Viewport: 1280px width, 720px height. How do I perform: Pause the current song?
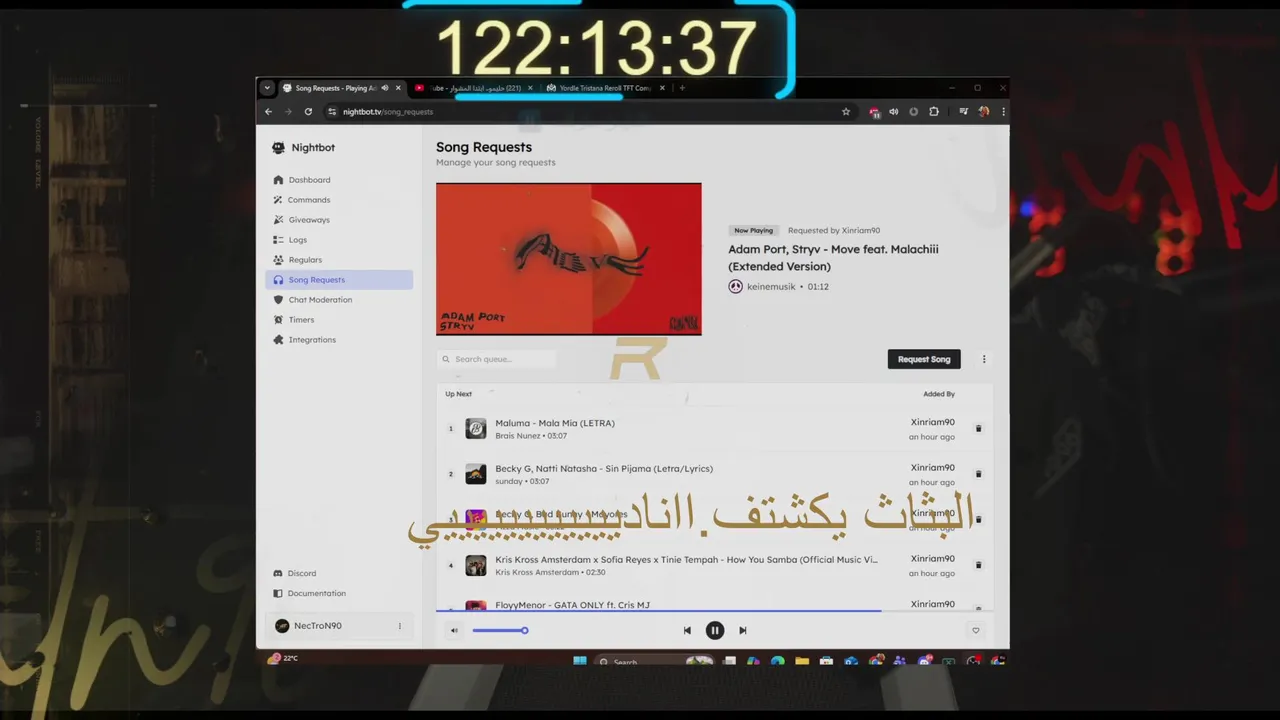pyautogui.click(x=715, y=630)
